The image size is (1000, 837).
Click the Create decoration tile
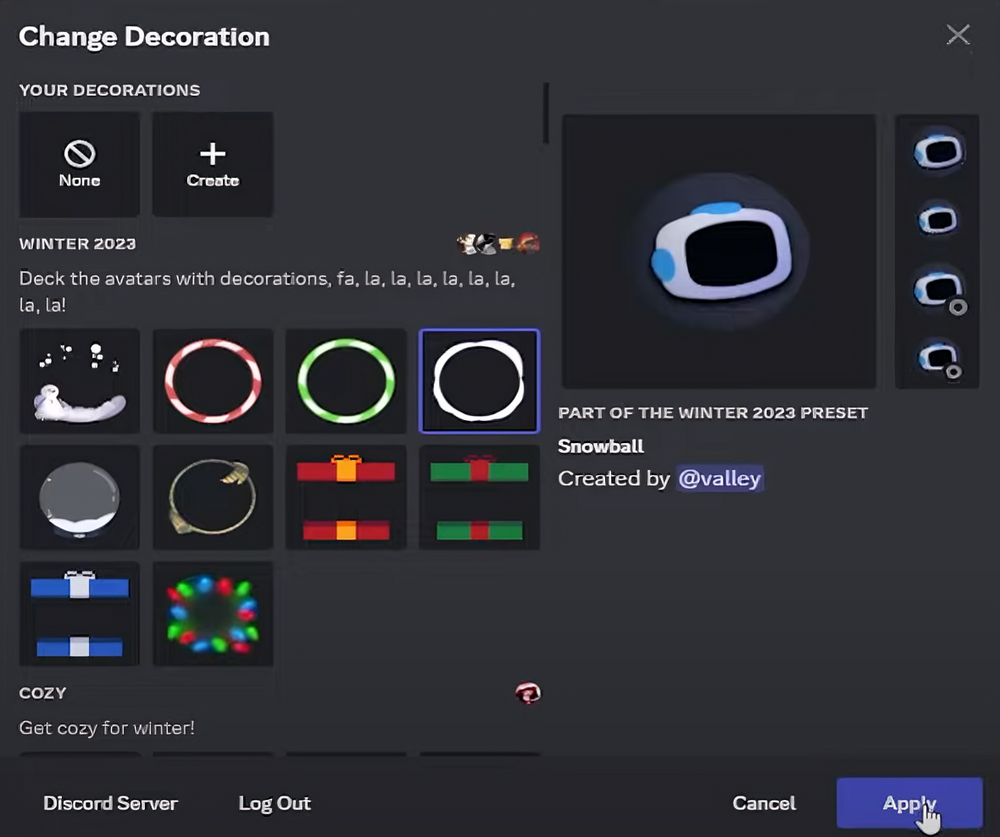[x=212, y=164]
